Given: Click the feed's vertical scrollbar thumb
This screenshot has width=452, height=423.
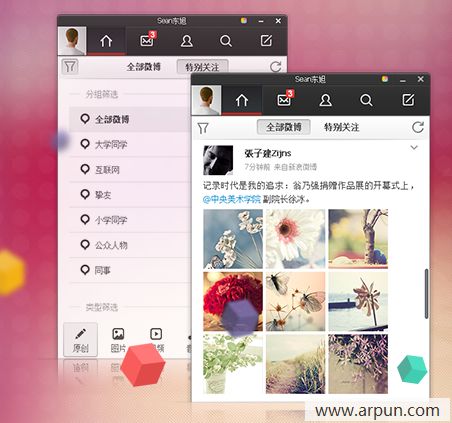Looking at the screenshot, I should coord(426,293).
